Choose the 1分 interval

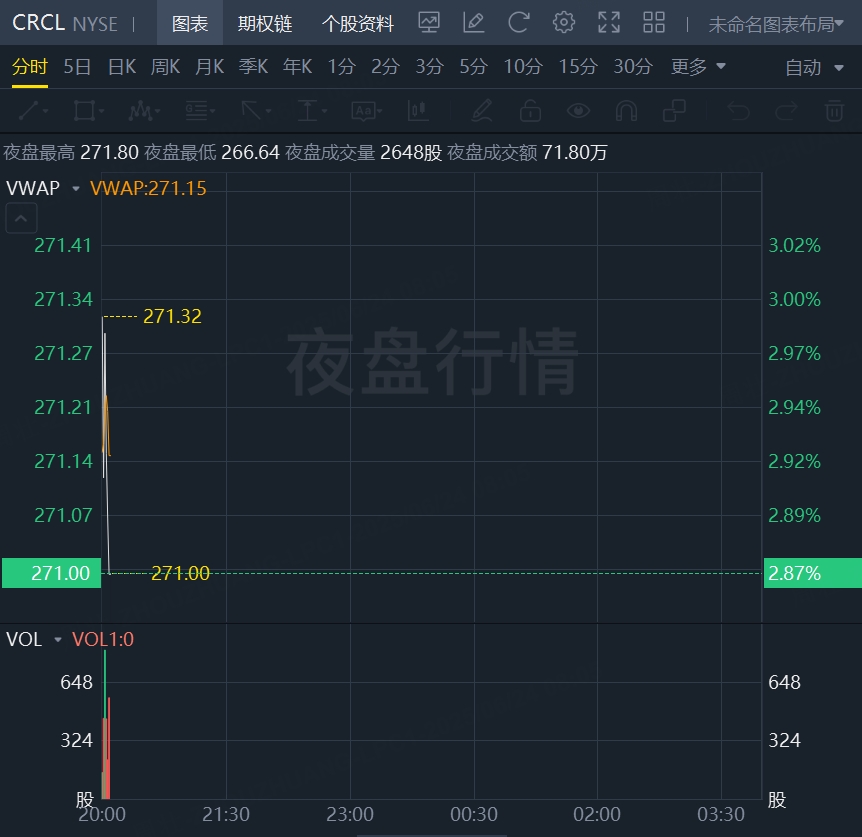pos(341,66)
